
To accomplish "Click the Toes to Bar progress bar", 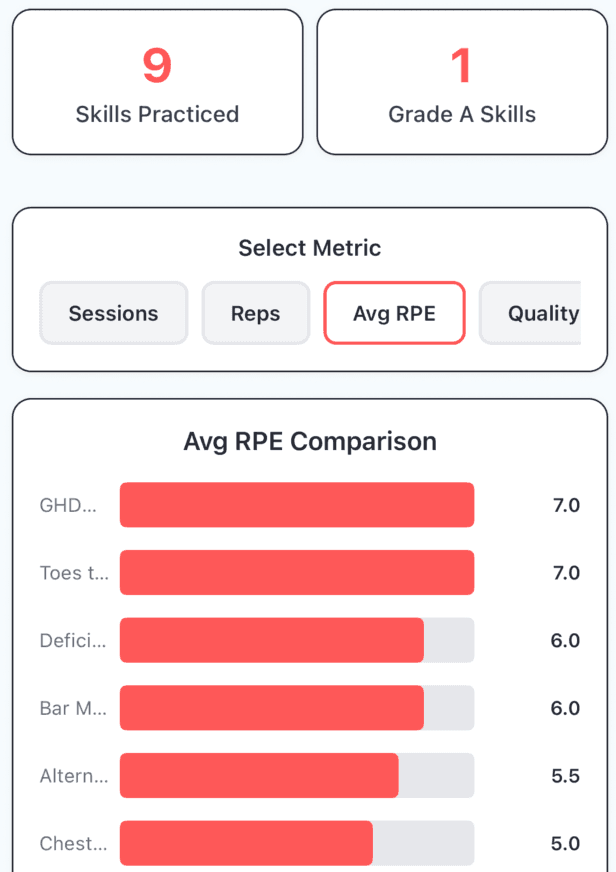I will coord(296,573).
